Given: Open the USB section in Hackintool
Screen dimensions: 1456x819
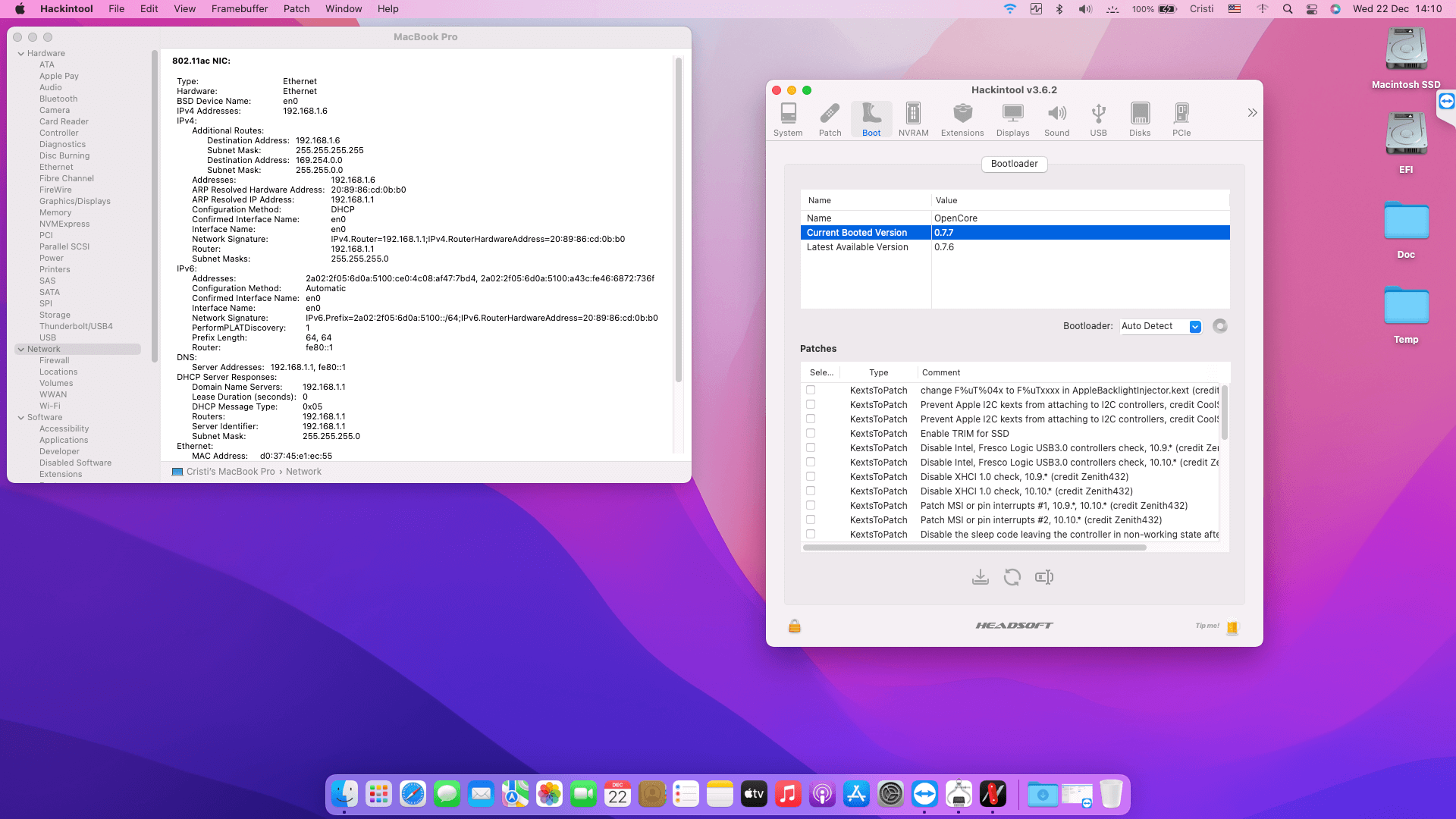Looking at the screenshot, I should click(x=1098, y=120).
